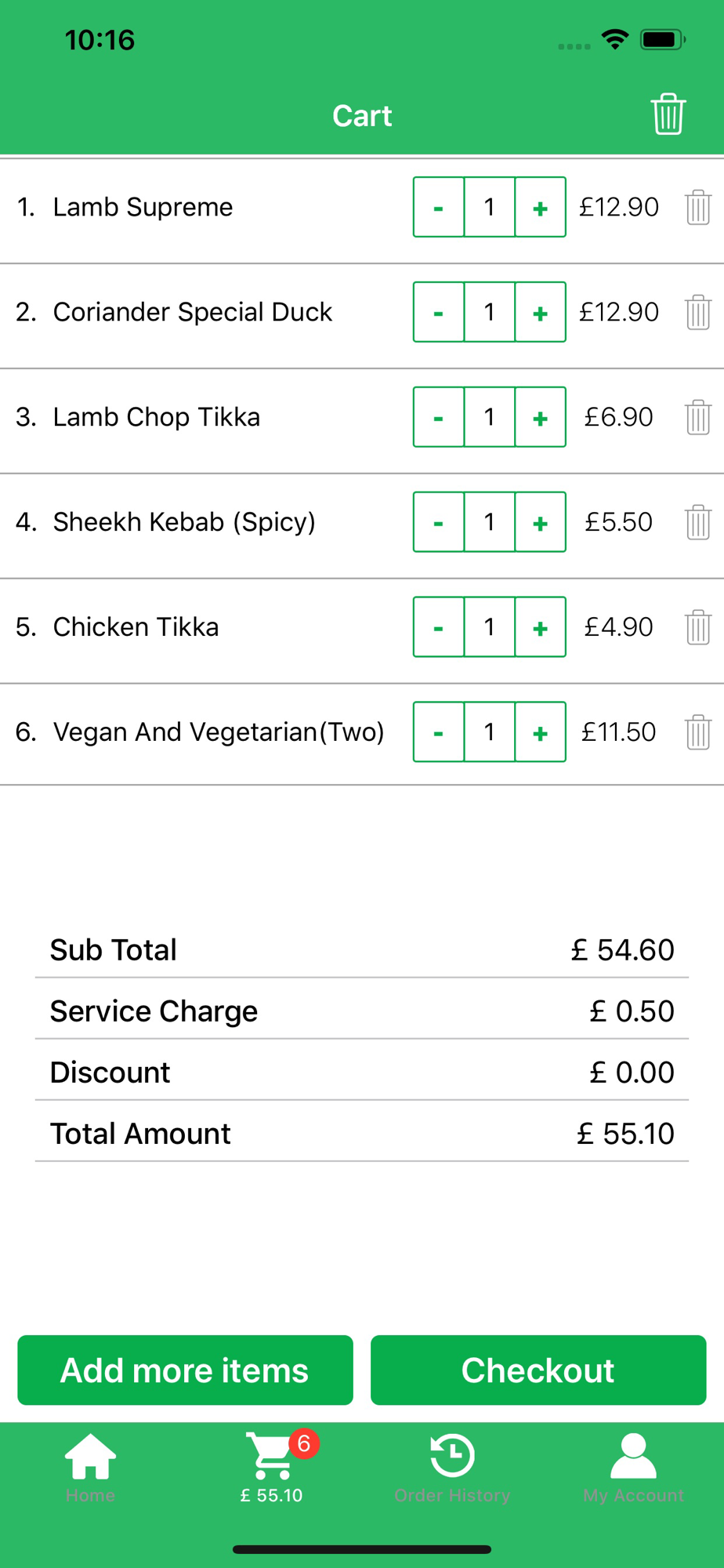Remove Sheekh Kebab (Spicy) with trash icon
The width and height of the screenshot is (724, 1568).
[x=697, y=522]
